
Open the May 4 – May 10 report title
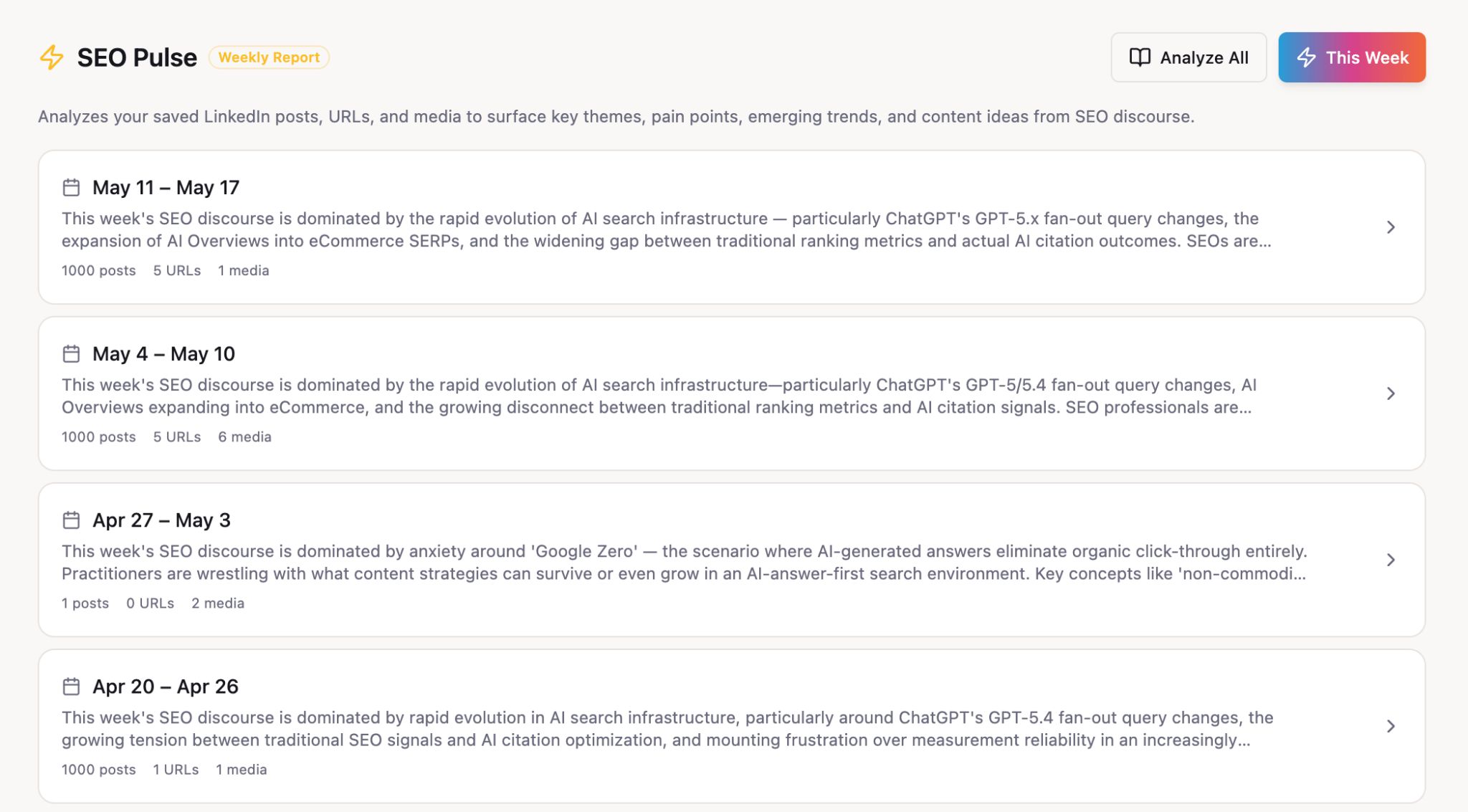tap(163, 354)
